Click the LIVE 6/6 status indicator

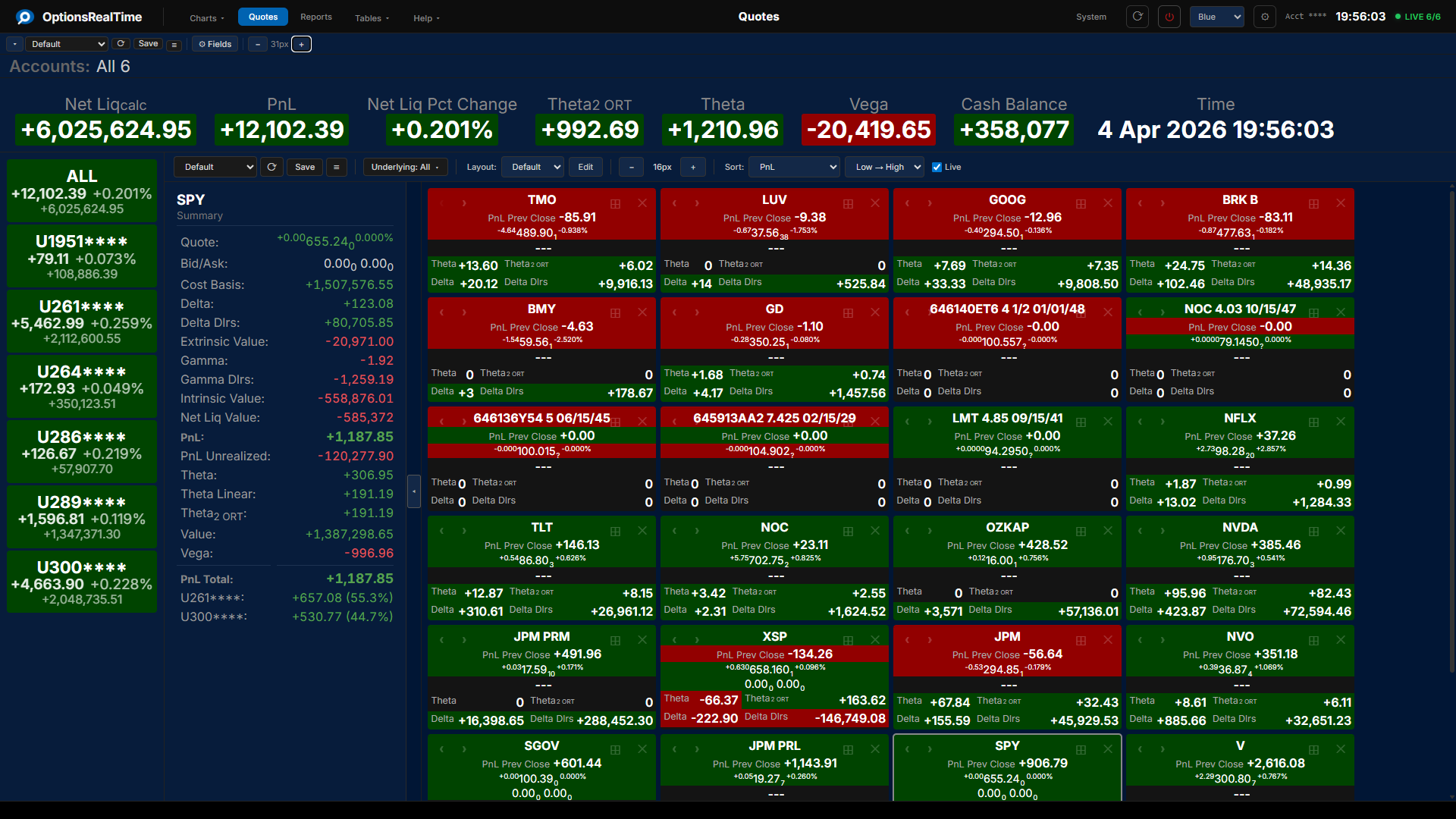(1418, 17)
